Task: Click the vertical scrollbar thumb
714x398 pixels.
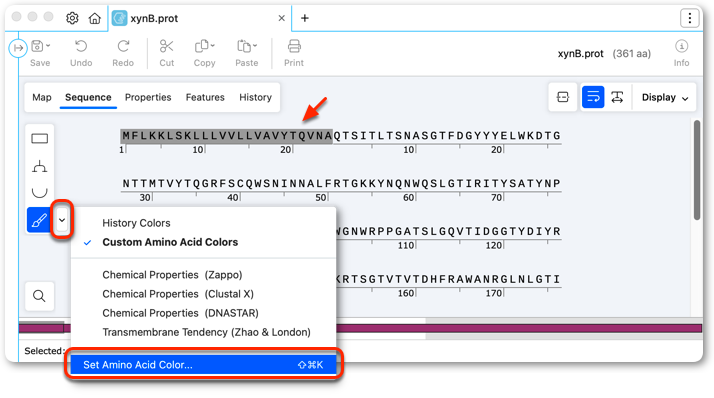Action: pyautogui.click(x=697, y=170)
